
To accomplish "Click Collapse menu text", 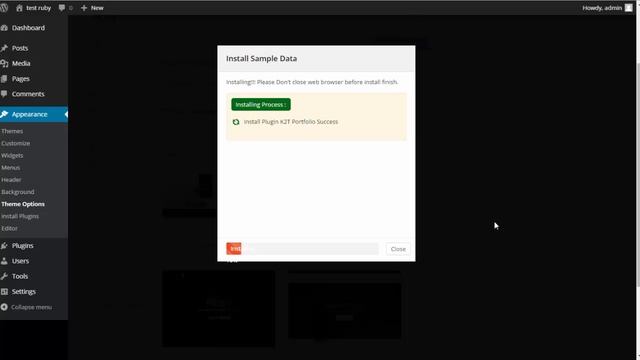I will coord(31,307).
